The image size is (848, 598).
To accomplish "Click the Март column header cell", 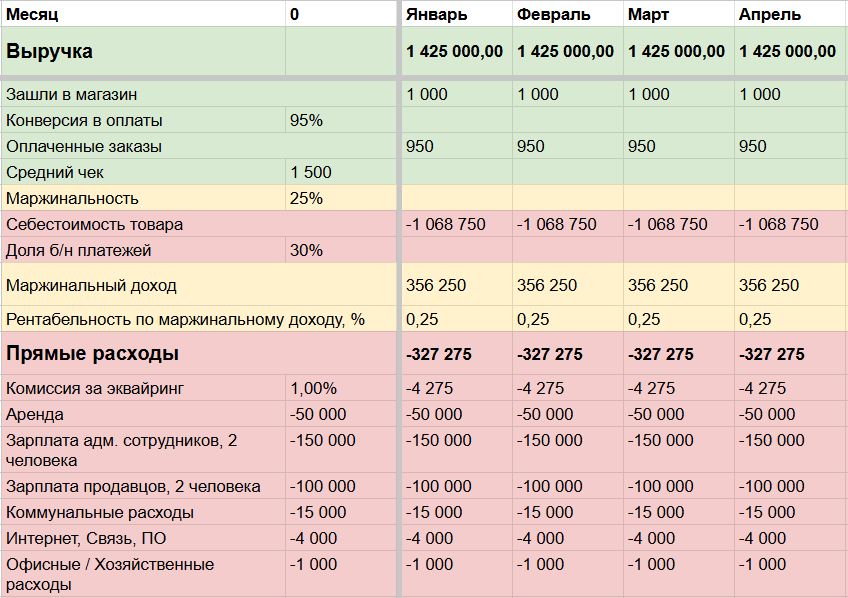I will click(x=678, y=14).
